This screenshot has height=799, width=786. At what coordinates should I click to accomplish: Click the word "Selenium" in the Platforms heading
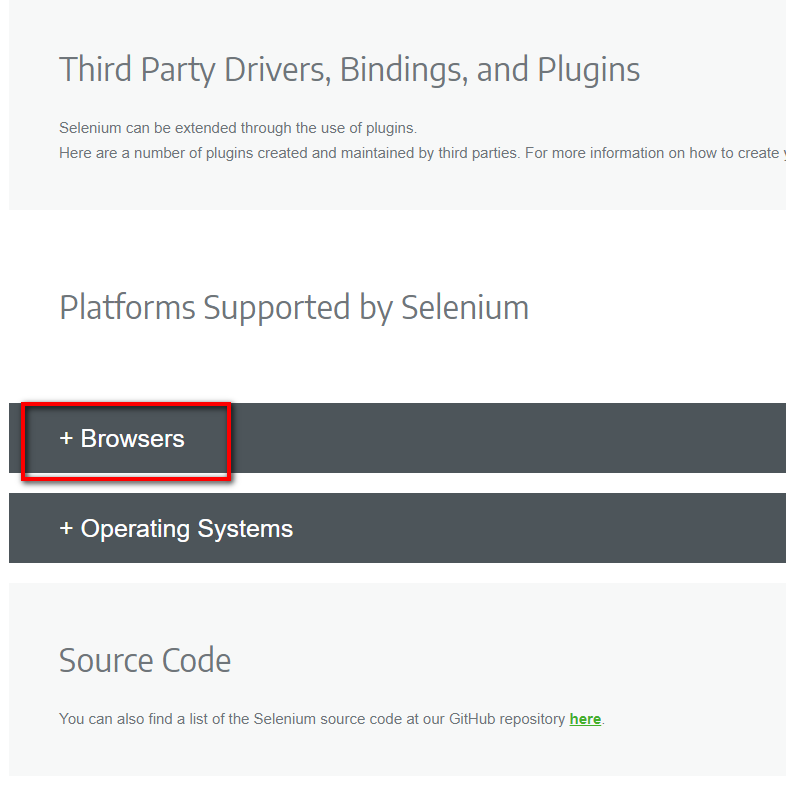465,307
